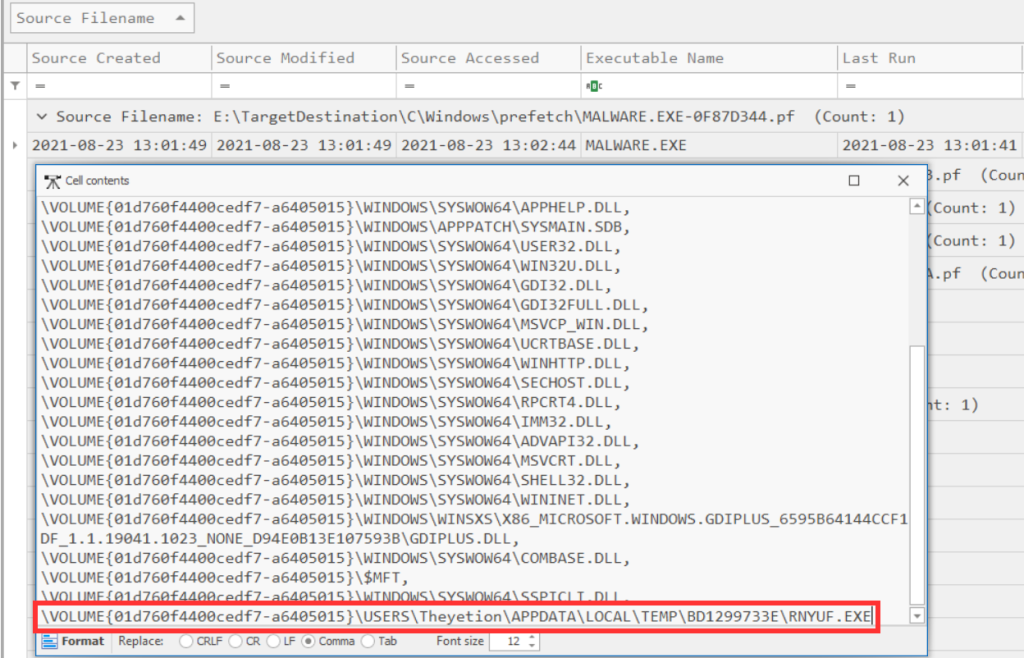Click the $MFT path line
The height and width of the screenshot is (658, 1024).
[x=225, y=578]
